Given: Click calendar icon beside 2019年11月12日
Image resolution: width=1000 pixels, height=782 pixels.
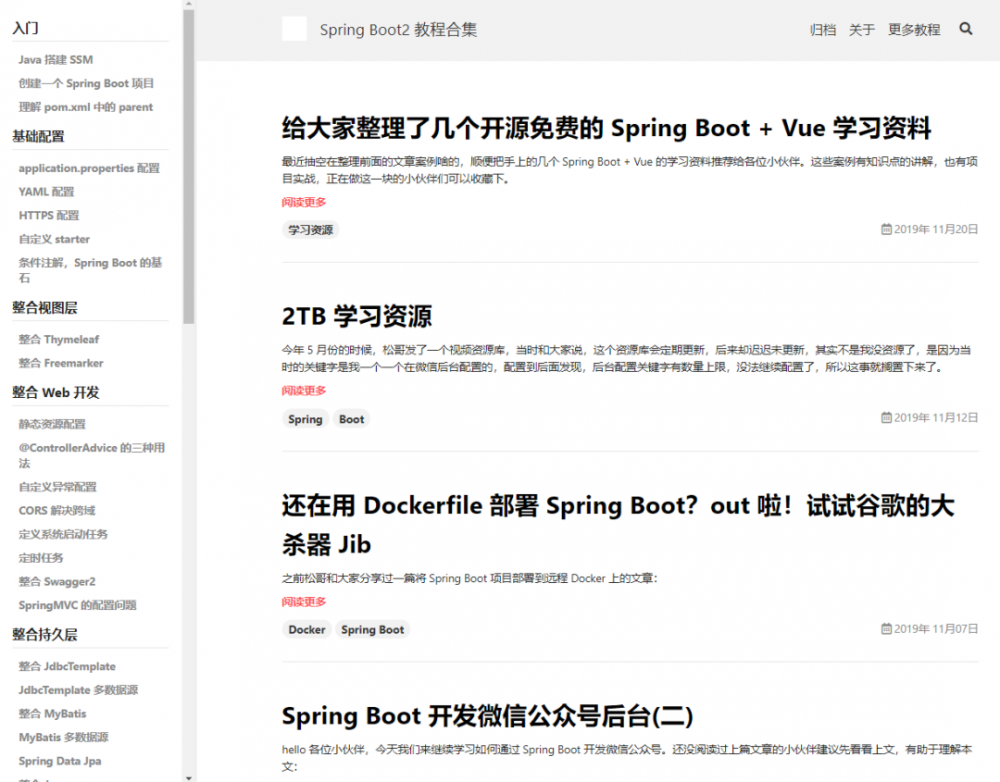Looking at the screenshot, I should coord(886,418).
